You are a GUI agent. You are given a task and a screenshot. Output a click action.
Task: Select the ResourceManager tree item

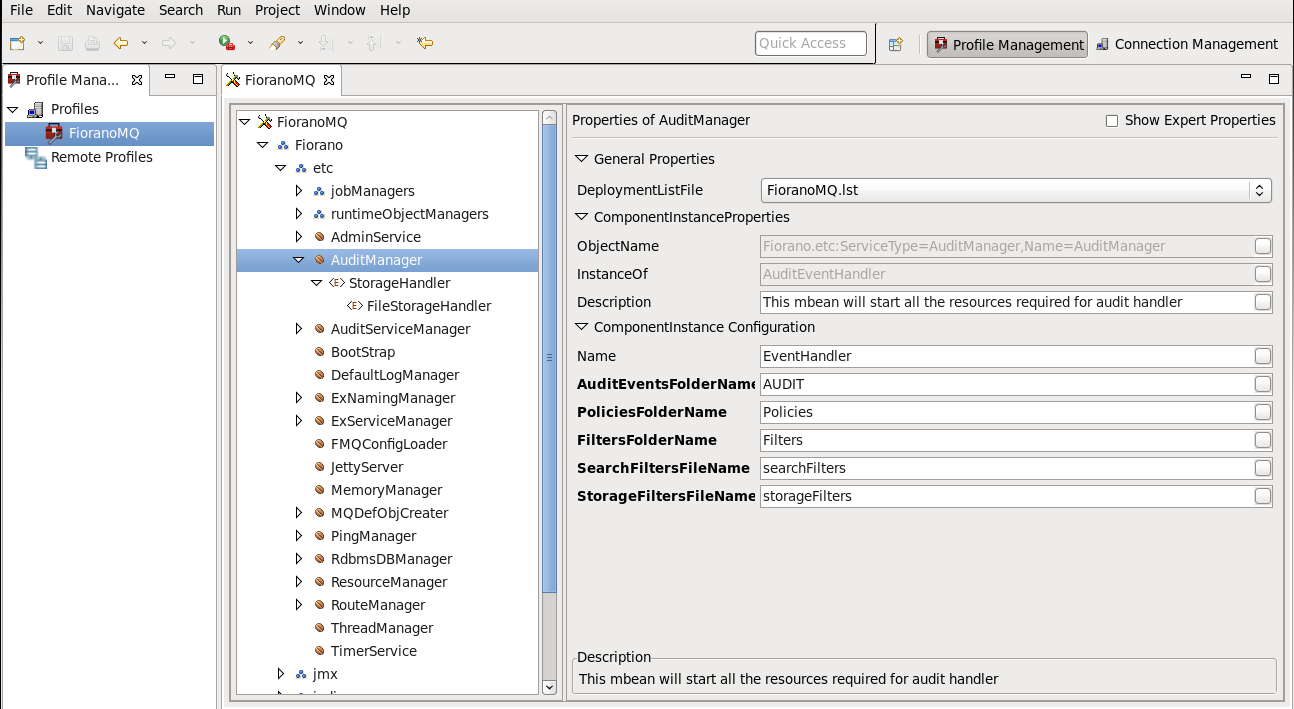click(389, 582)
